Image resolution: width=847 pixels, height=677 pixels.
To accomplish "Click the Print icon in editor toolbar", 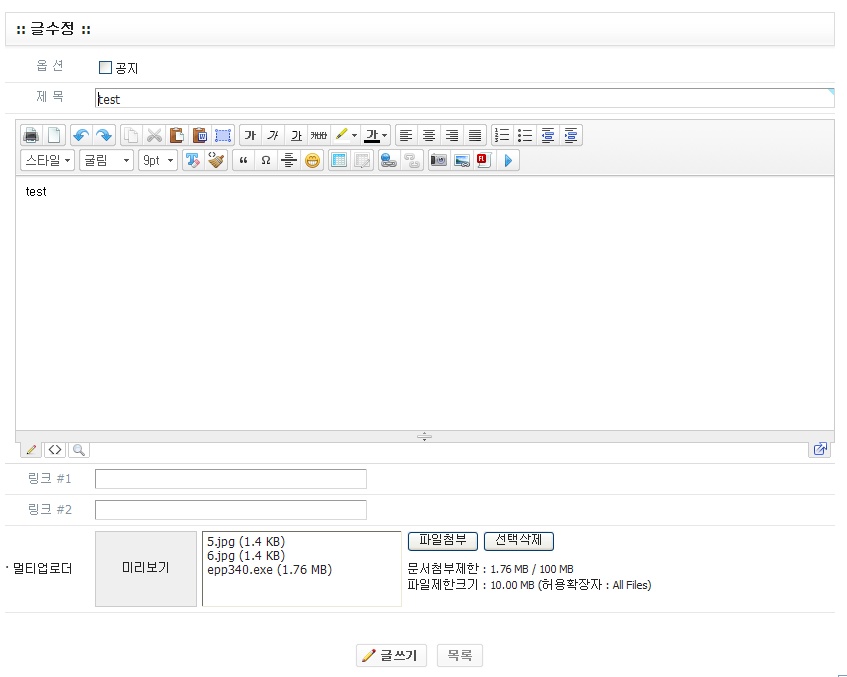I will tap(31, 135).
